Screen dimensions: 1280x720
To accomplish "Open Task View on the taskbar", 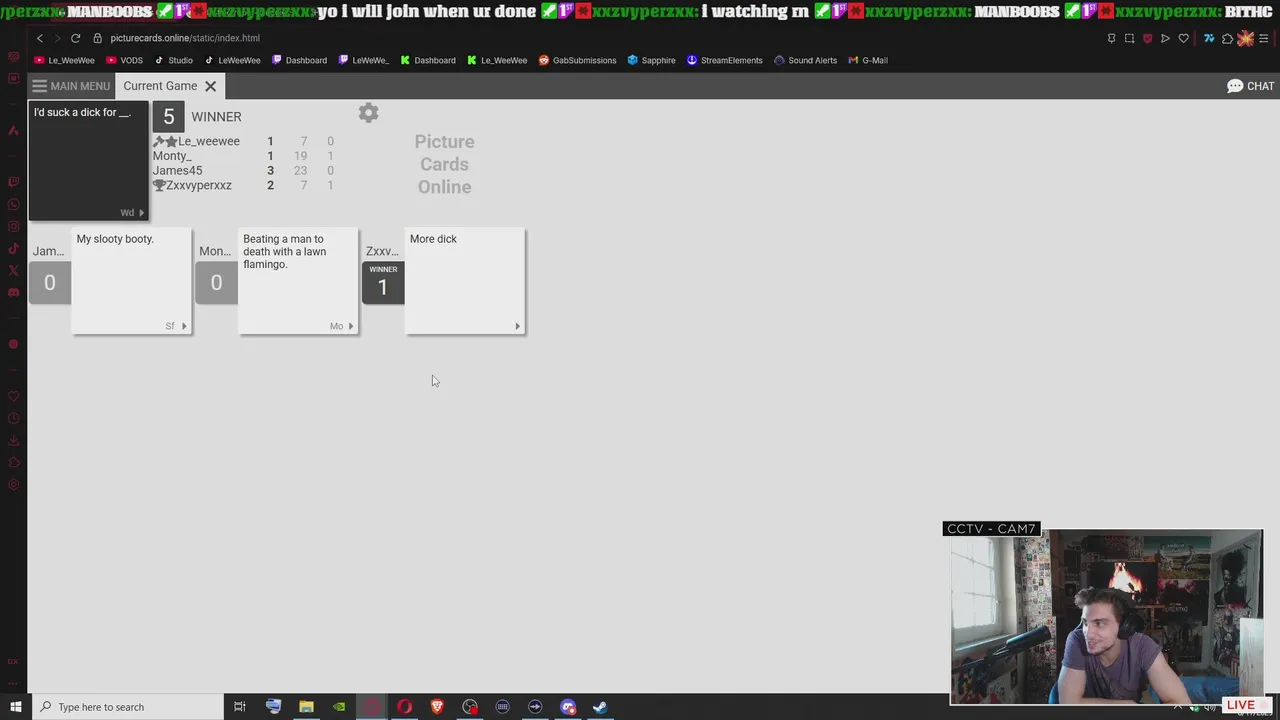I will (239, 707).
